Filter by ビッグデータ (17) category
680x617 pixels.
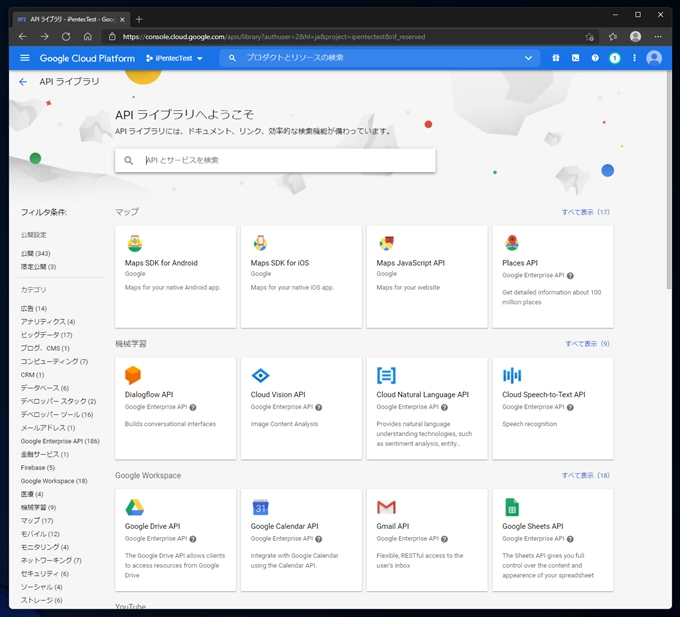pos(46,335)
